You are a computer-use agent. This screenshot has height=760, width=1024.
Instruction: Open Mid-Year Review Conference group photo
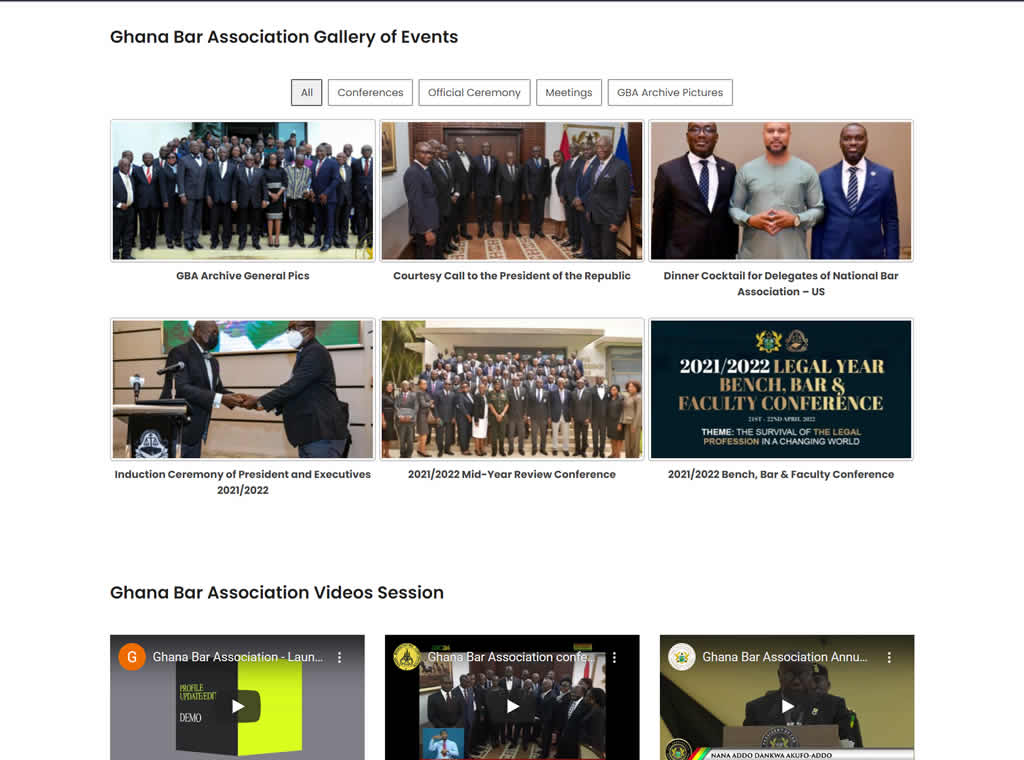[512, 389]
